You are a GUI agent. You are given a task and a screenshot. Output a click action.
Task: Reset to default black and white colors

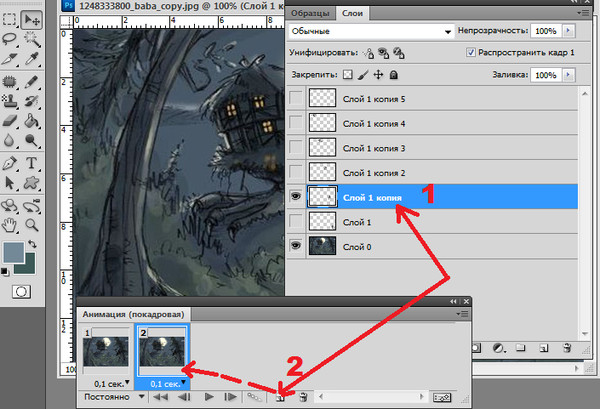(5, 272)
